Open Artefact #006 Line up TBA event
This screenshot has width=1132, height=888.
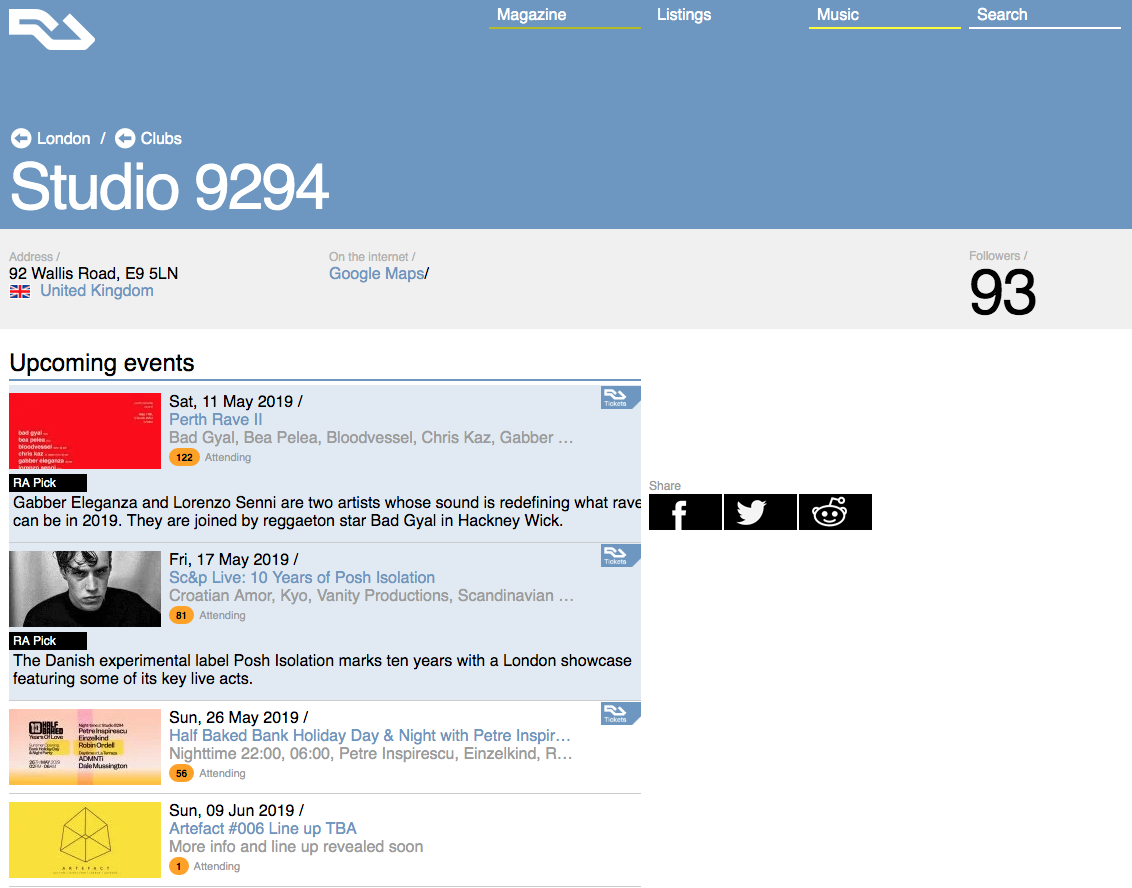(263, 829)
